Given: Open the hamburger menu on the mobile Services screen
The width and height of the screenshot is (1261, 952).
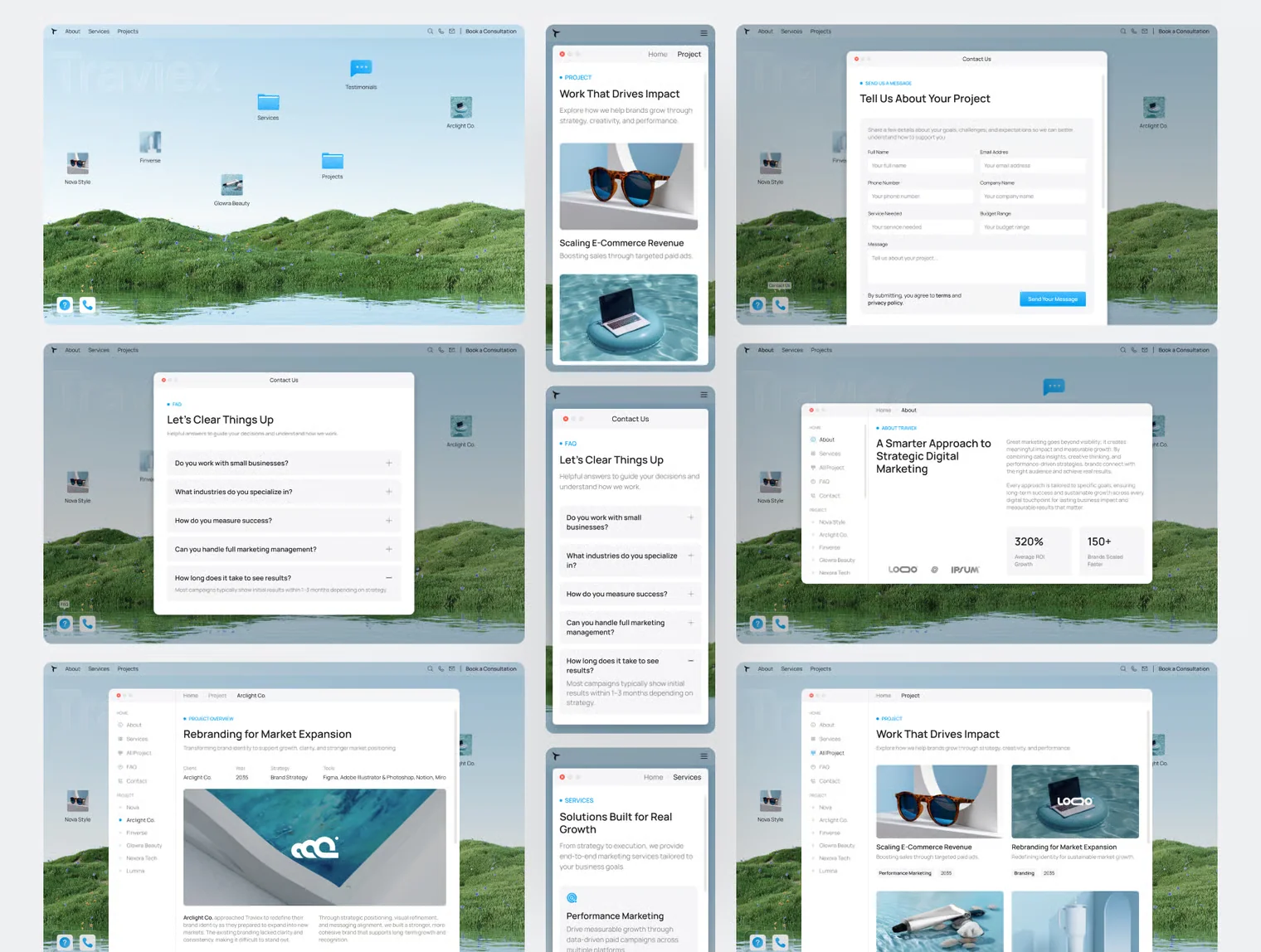Looking at the screenshot, I should (x=704, y=756).
